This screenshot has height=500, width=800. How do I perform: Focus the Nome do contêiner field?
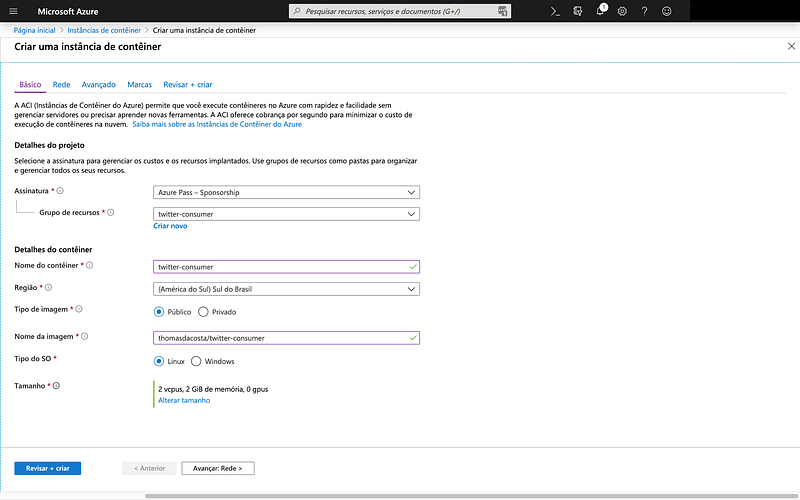286,267
